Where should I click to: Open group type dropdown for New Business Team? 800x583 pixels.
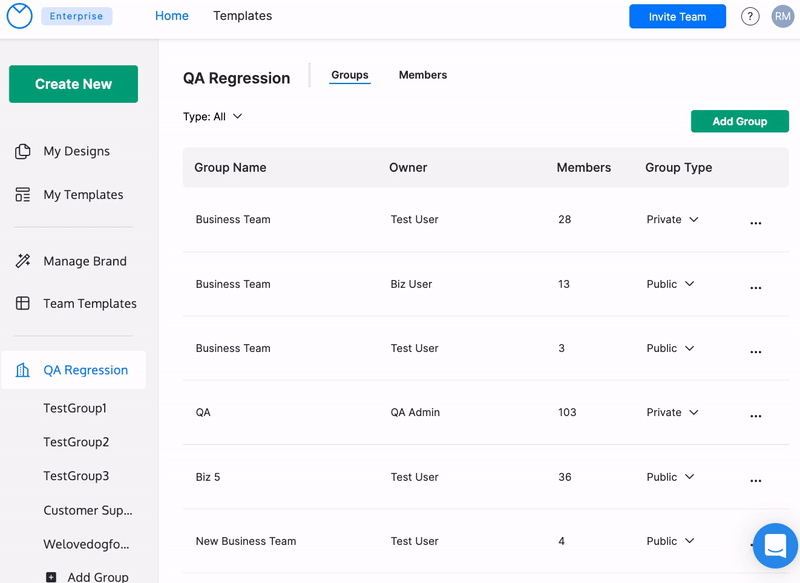click(x=670, y=541)
